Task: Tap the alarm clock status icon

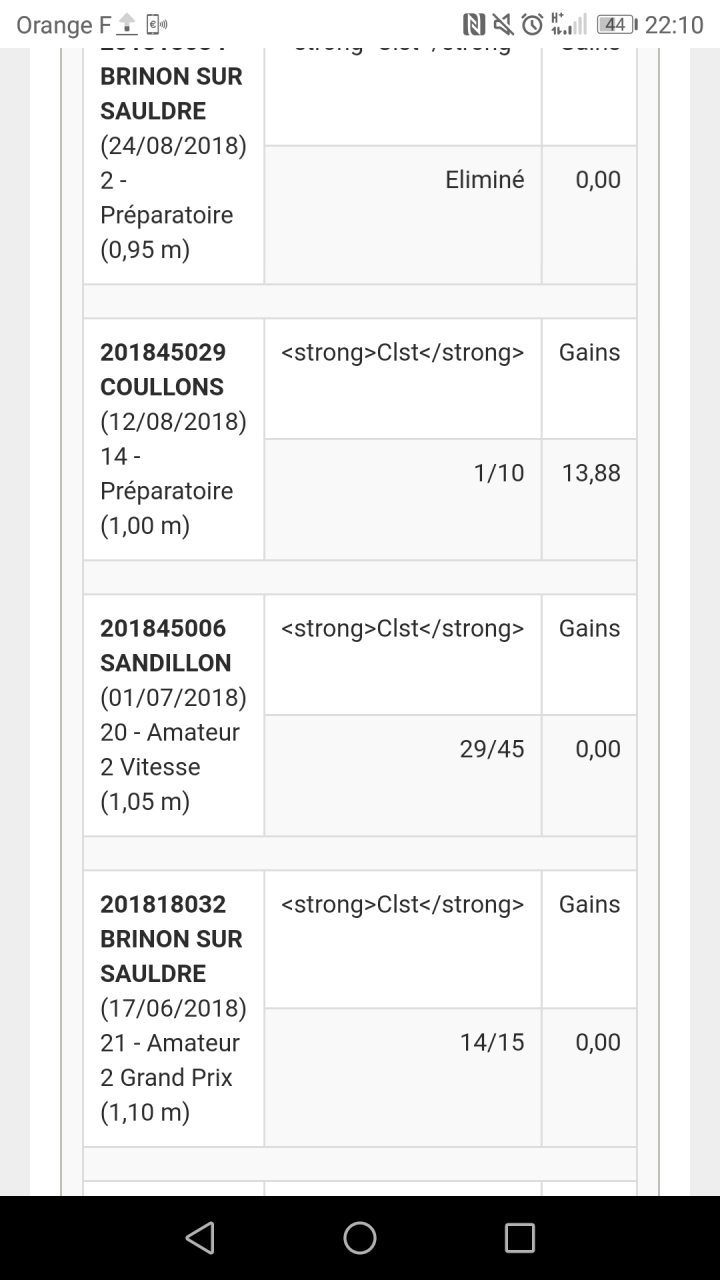Action: coord(533,25)
